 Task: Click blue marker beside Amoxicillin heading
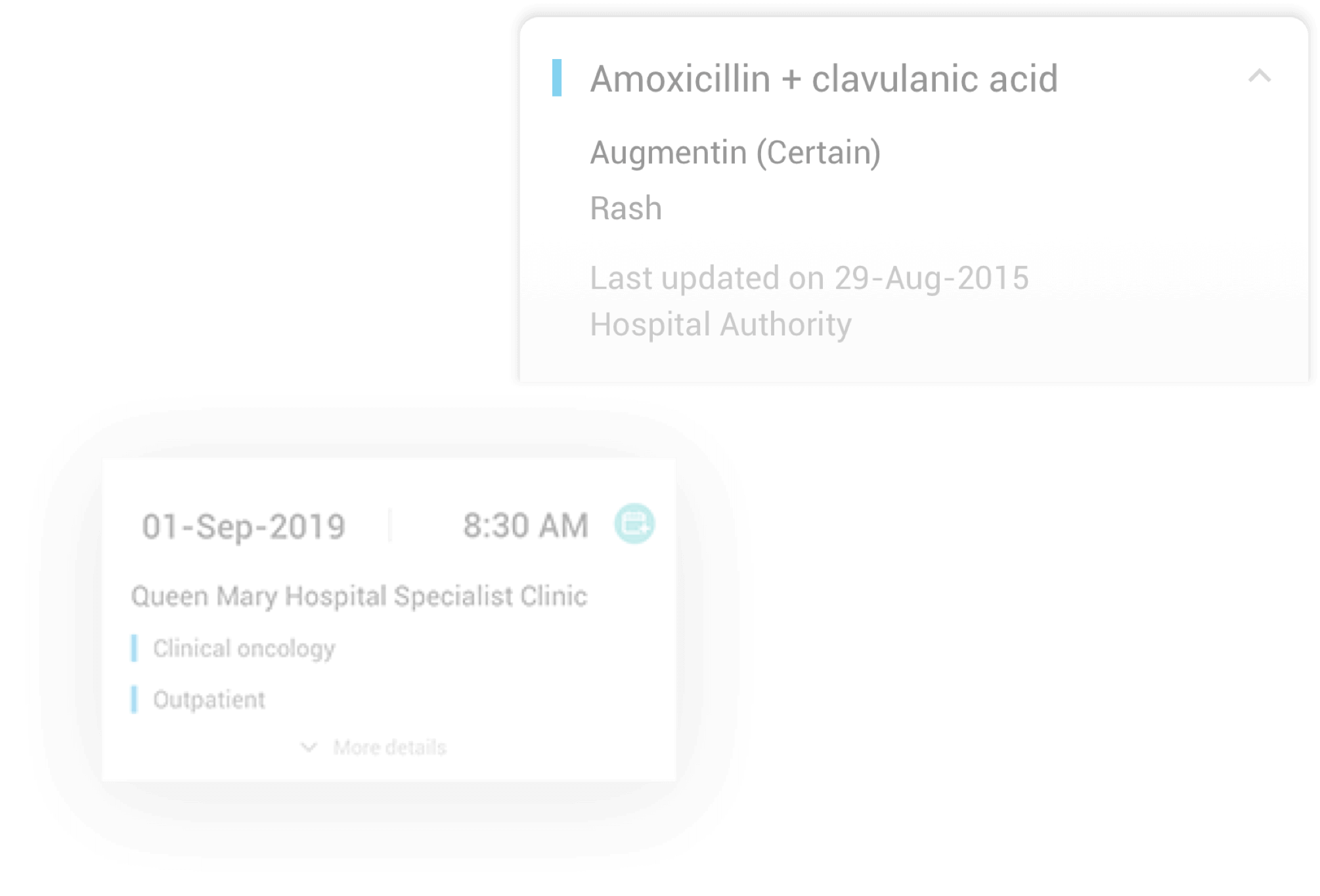(557, 78)
